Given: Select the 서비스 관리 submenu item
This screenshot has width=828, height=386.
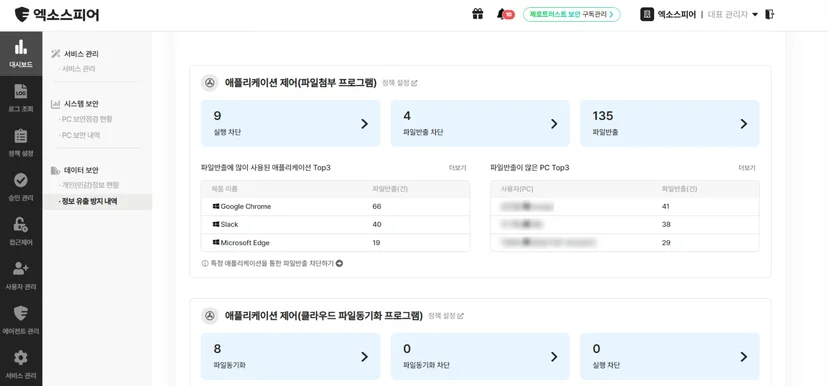Looking at the screenshot, I should [x=78, y=69].
